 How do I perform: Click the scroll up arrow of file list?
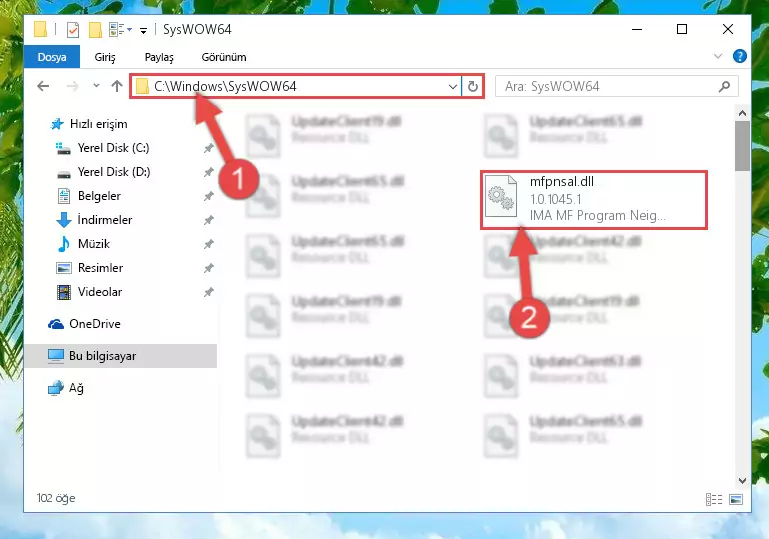pos(742,113)
